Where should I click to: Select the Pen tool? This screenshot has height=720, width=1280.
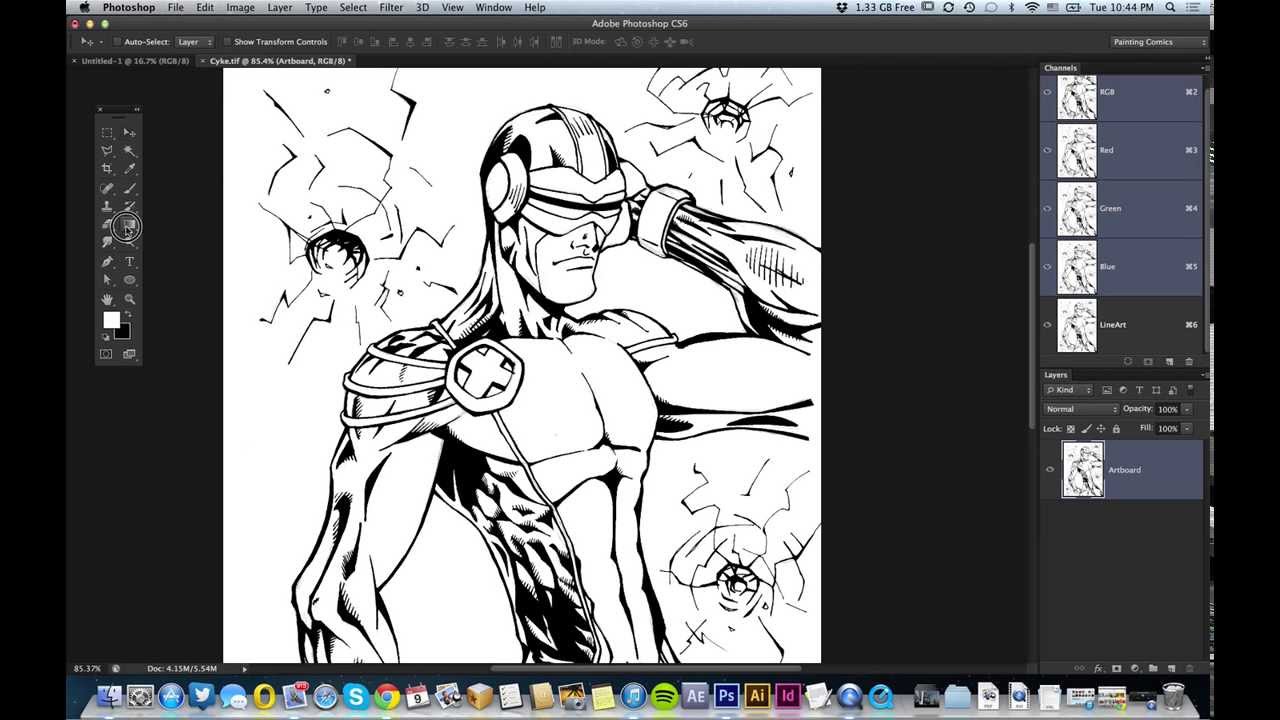point(107,261)
